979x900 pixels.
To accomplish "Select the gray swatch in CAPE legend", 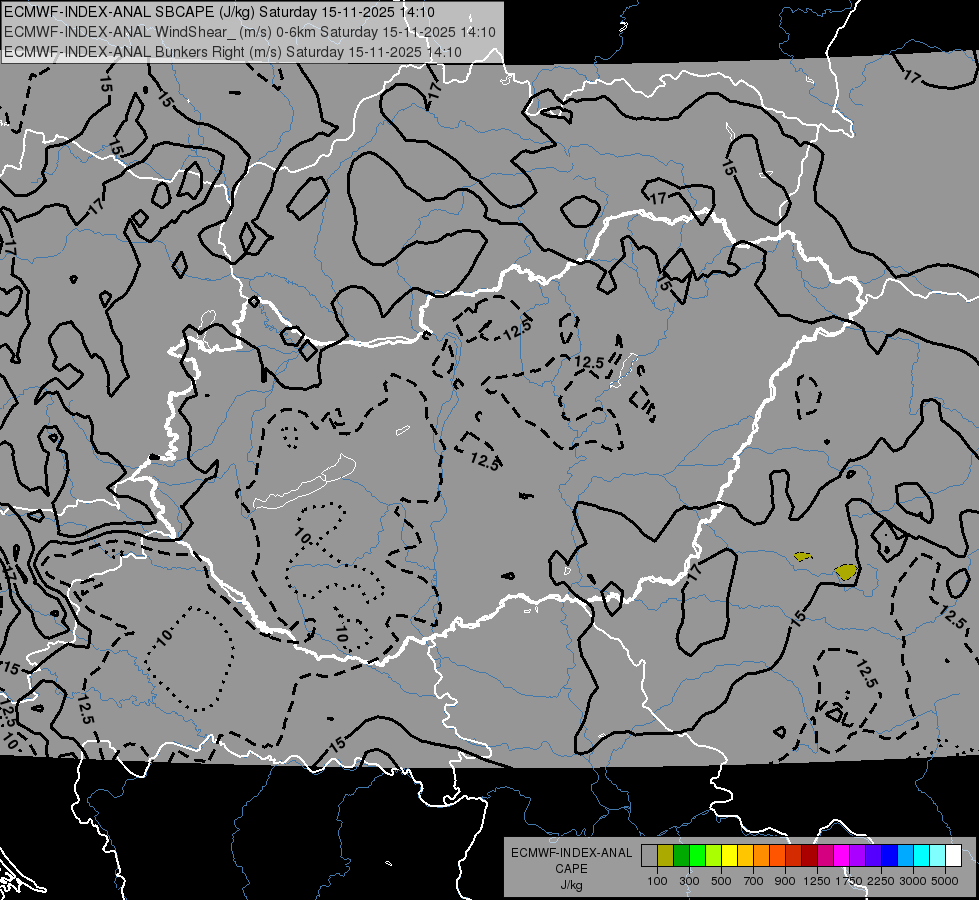I will click(x=649, y=856).
